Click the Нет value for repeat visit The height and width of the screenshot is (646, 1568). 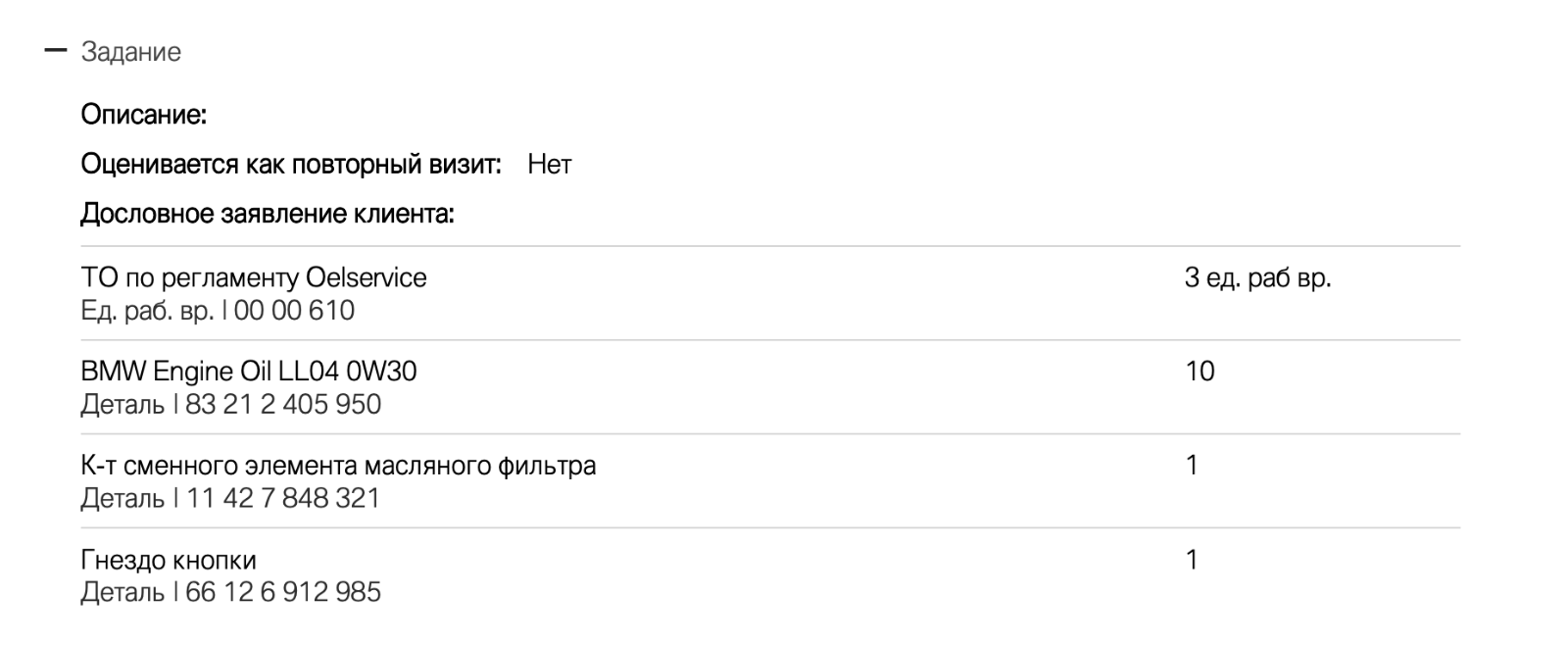549,164
